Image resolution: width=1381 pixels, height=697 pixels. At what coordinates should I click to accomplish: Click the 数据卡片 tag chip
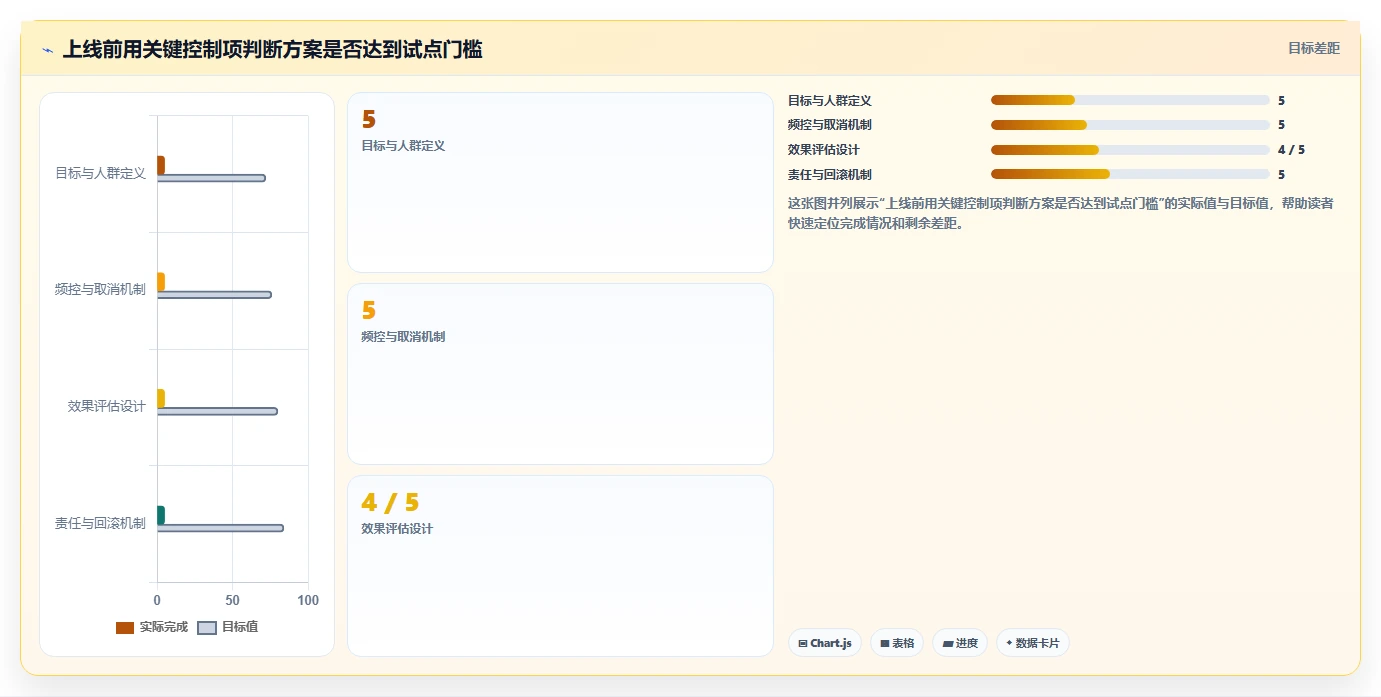[1032, 643]
